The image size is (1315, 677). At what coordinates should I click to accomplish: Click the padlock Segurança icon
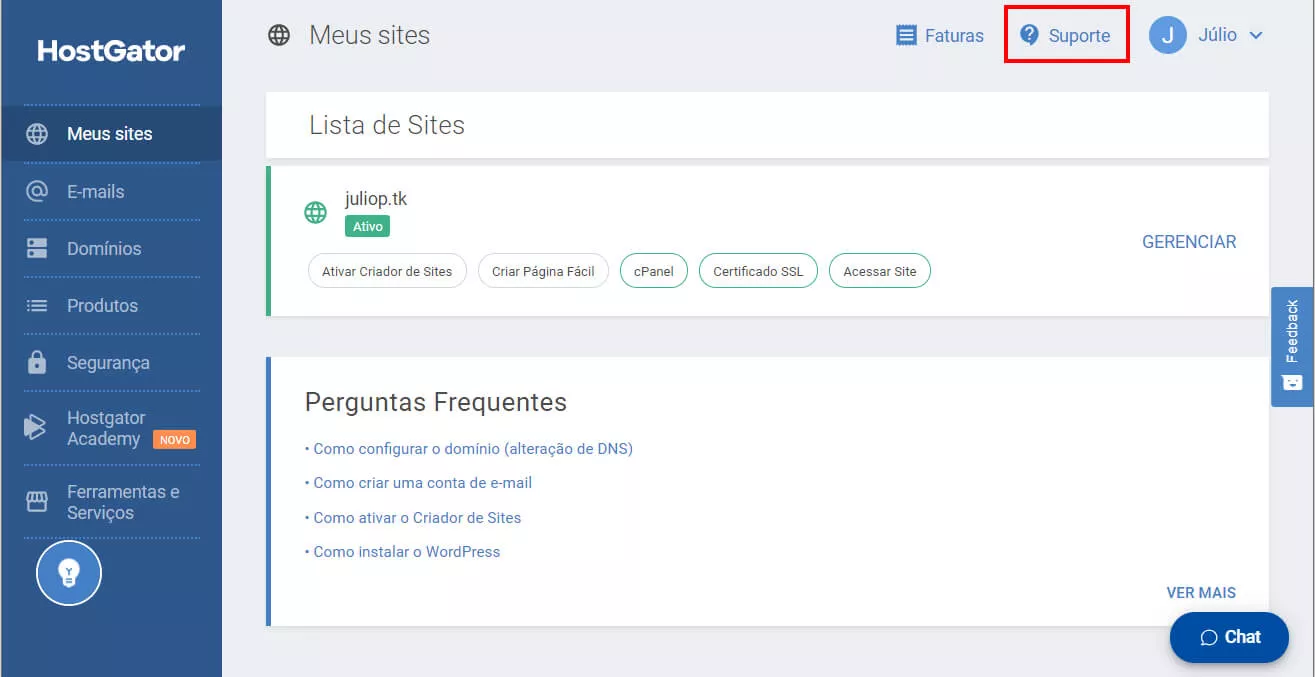pos(37,362)
